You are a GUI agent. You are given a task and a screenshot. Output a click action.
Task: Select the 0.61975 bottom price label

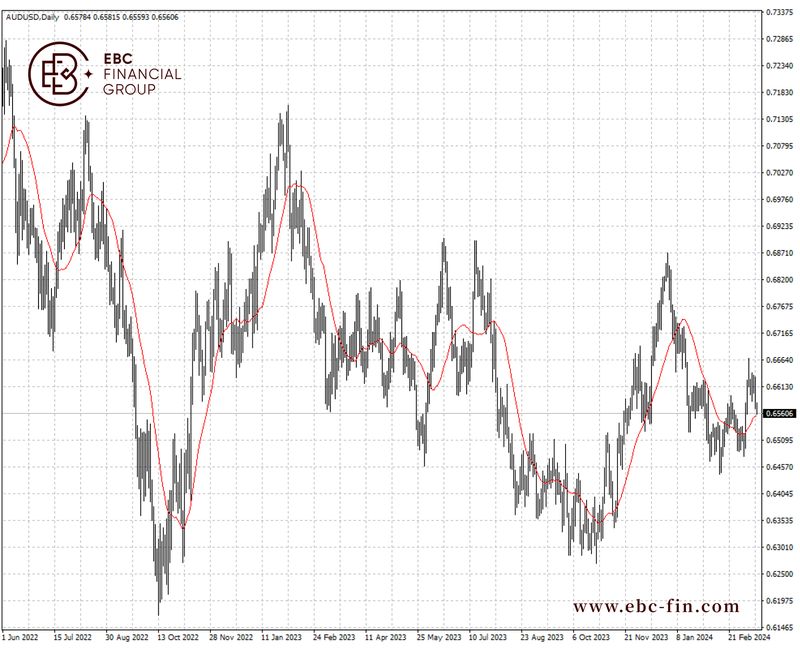tap(777, 601)
